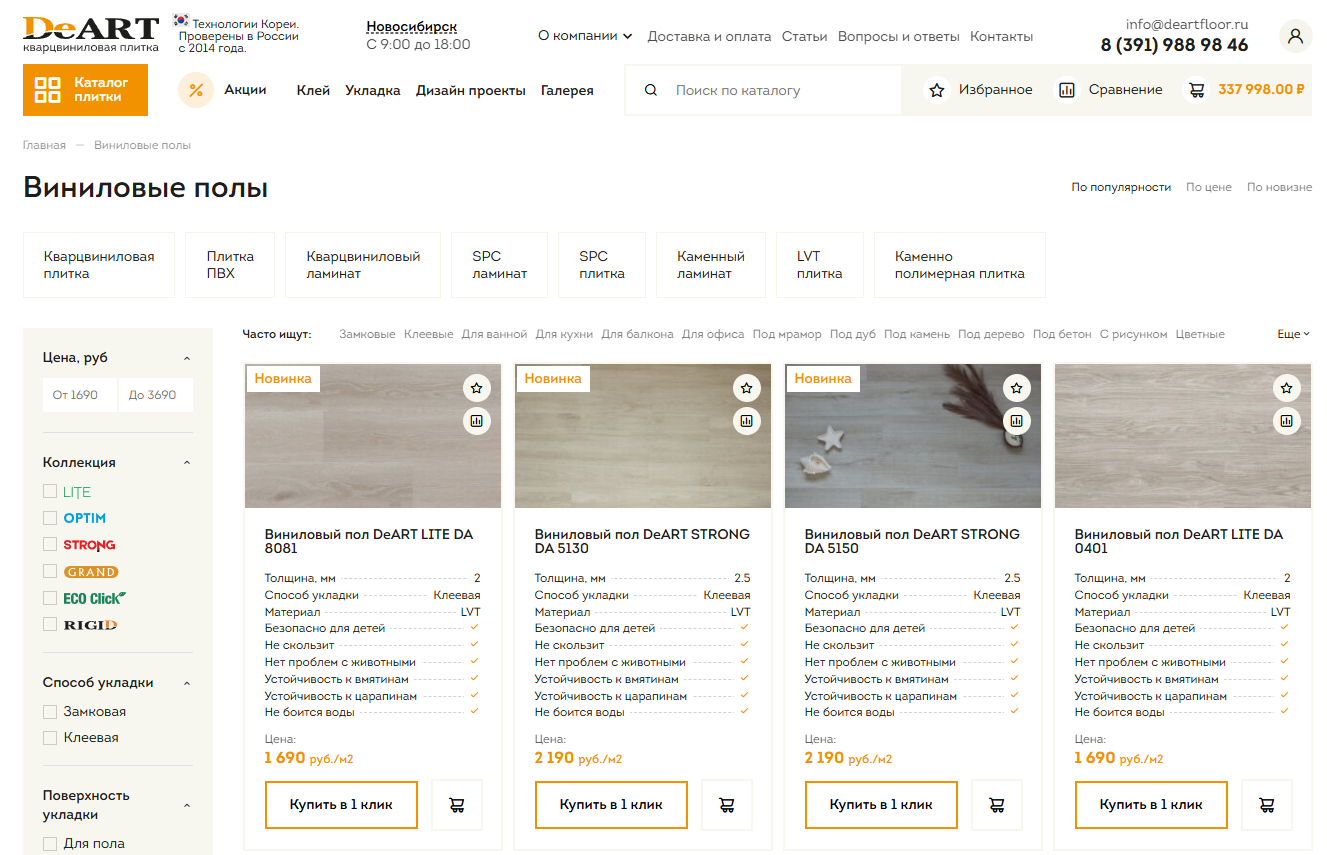
Task: Enable the Замковая laying method filter
Action: coord(50,712)
